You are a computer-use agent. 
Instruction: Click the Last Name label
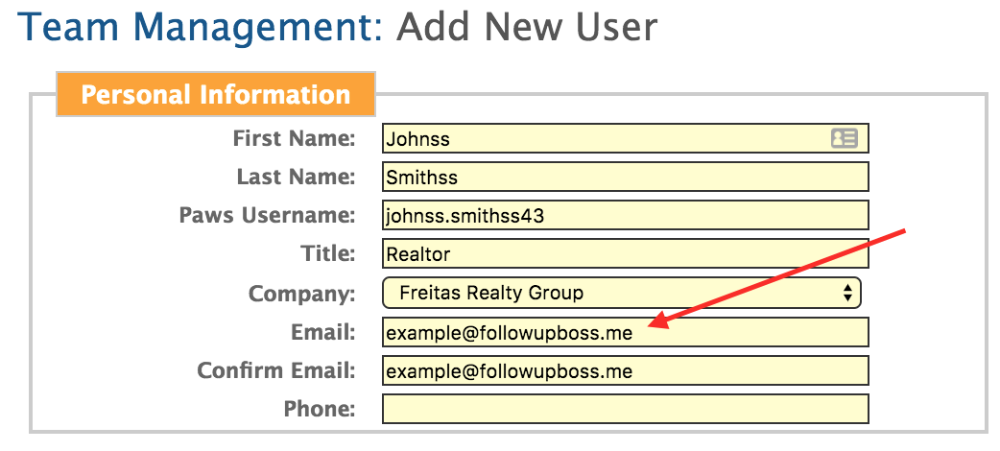pos(296,177)
